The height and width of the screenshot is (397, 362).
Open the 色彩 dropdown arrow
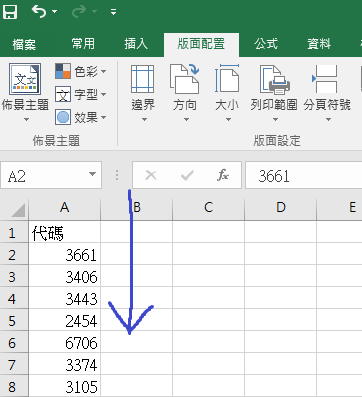(103, 71)
